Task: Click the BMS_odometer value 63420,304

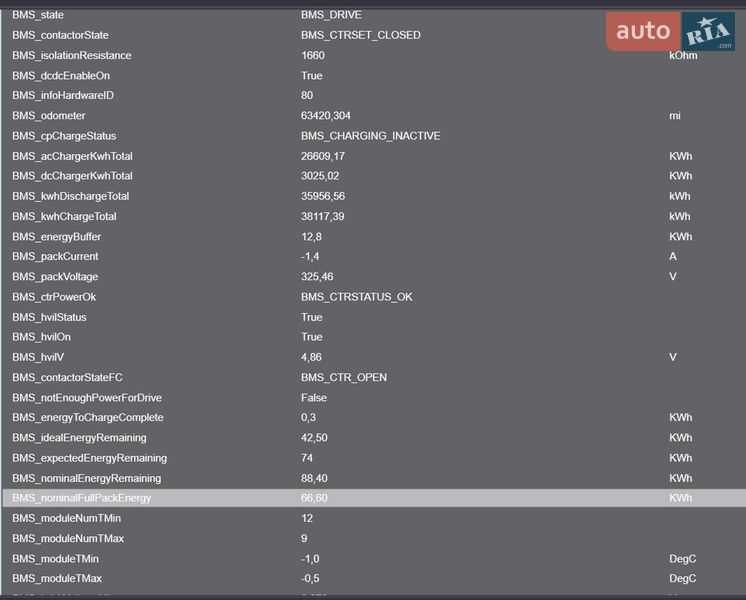Action: click(x=325, y=116)
